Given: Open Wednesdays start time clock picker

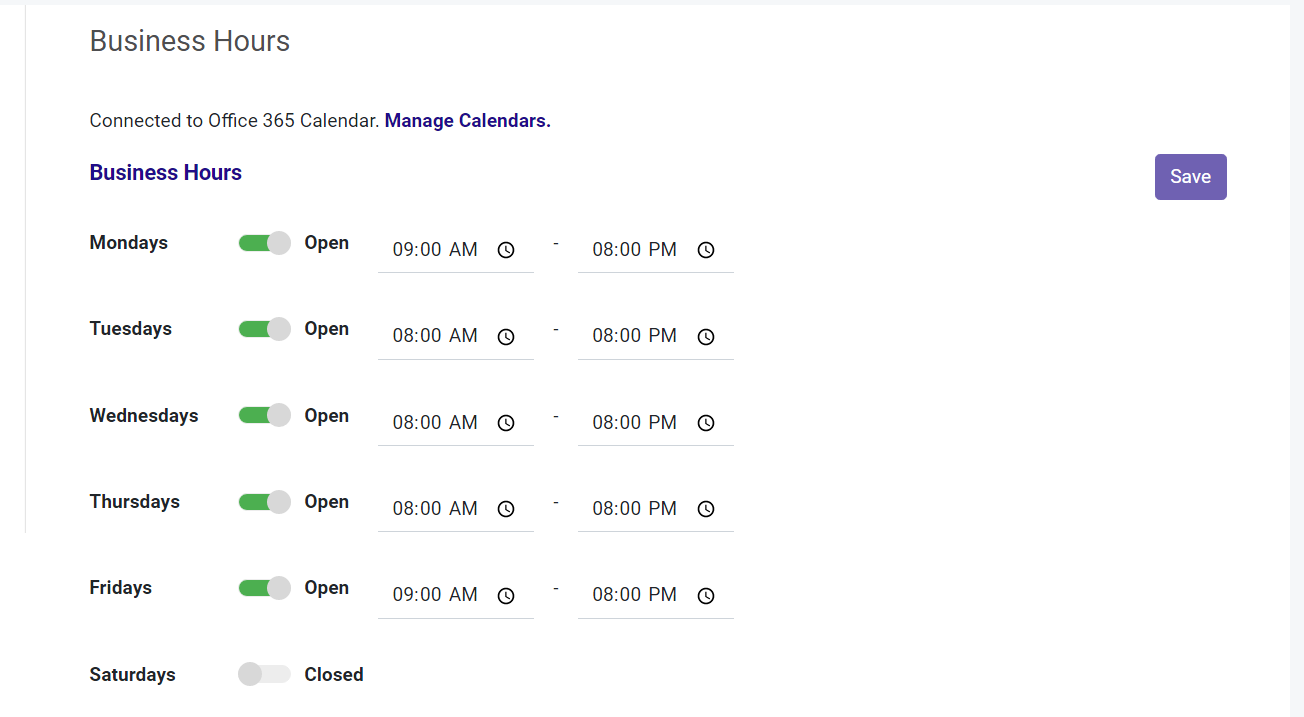Looking at the screenshot, I should (506, 423).
